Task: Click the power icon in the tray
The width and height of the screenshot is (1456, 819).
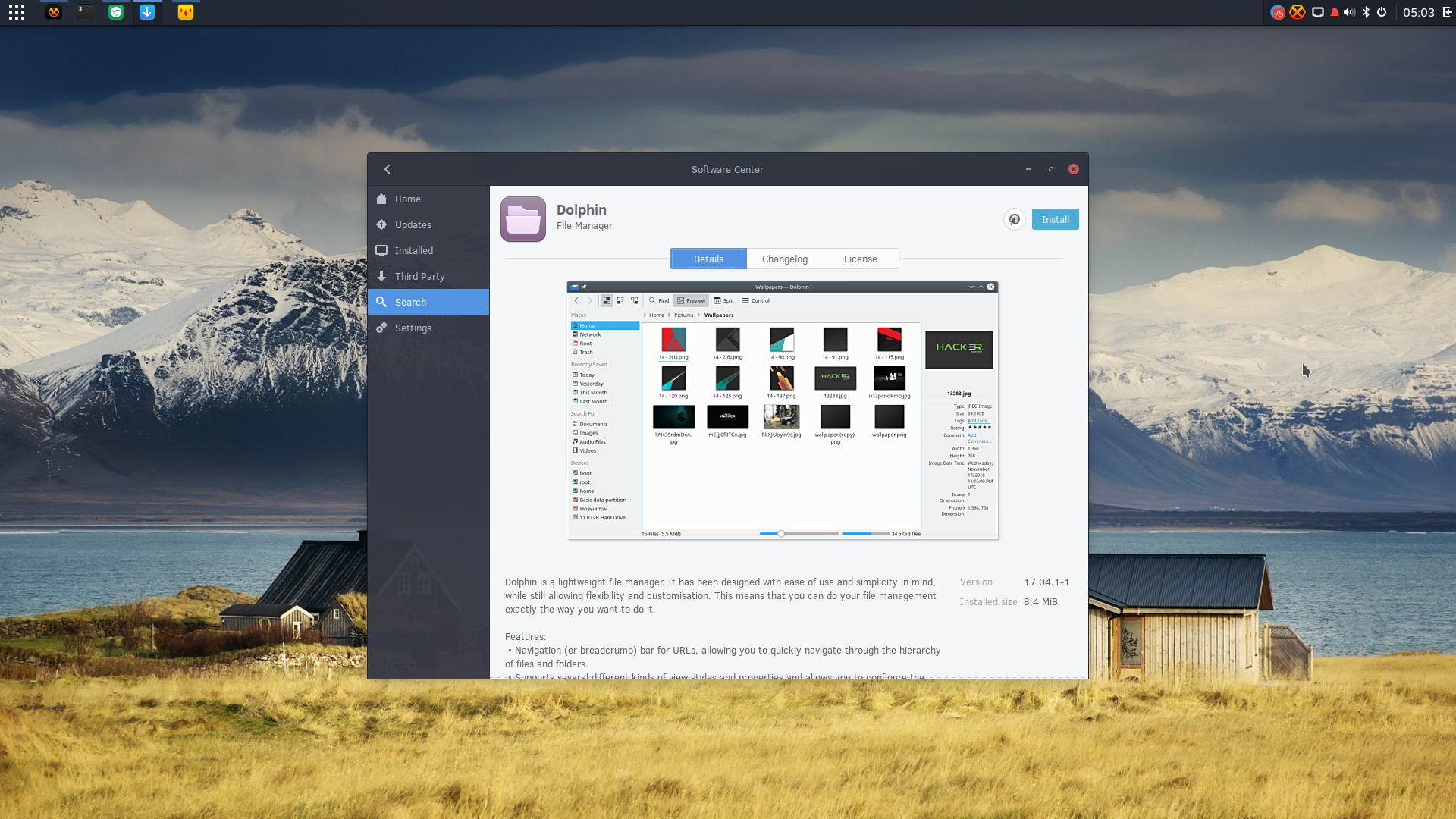Action: [x=1382, y=12]
